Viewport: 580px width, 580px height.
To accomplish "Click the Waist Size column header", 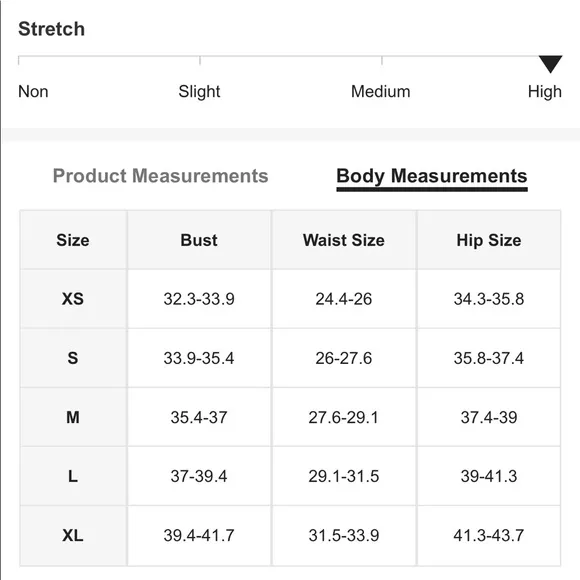I will 344,240.
